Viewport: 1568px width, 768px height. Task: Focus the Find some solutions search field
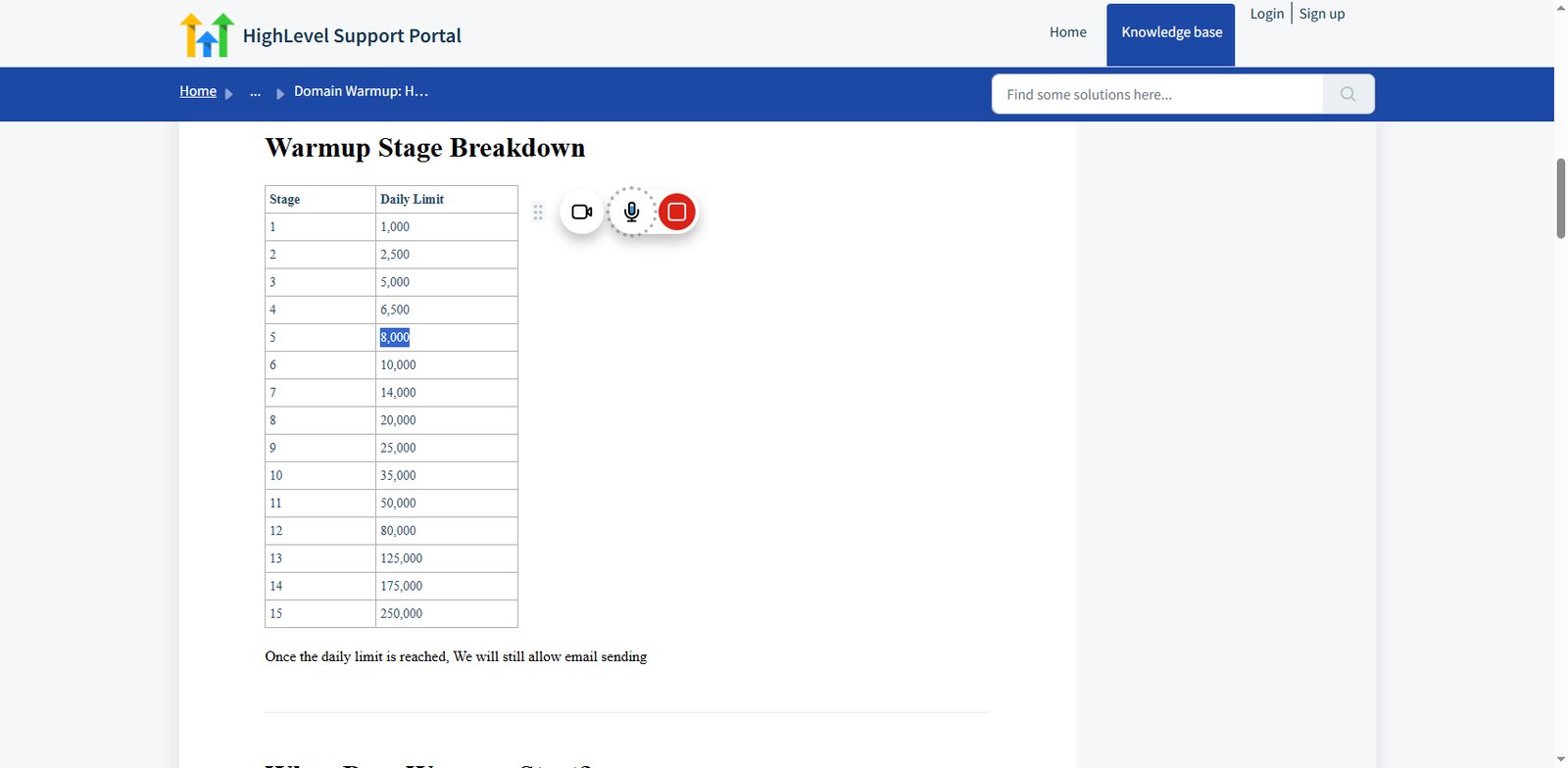pyautogui.click(x=1157, y=94)
